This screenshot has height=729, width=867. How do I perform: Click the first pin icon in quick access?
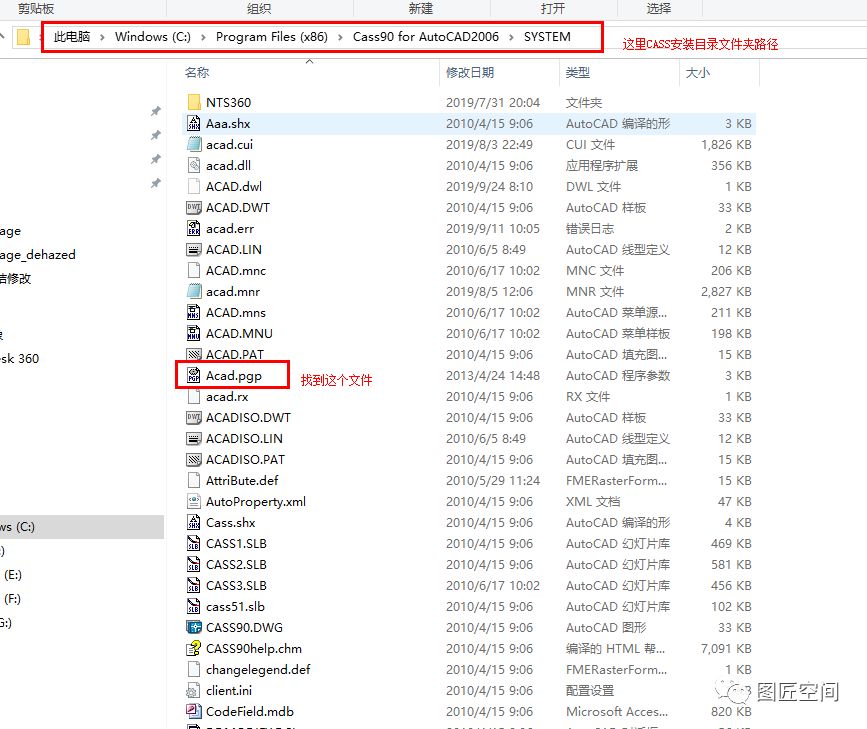click(156, 111)
